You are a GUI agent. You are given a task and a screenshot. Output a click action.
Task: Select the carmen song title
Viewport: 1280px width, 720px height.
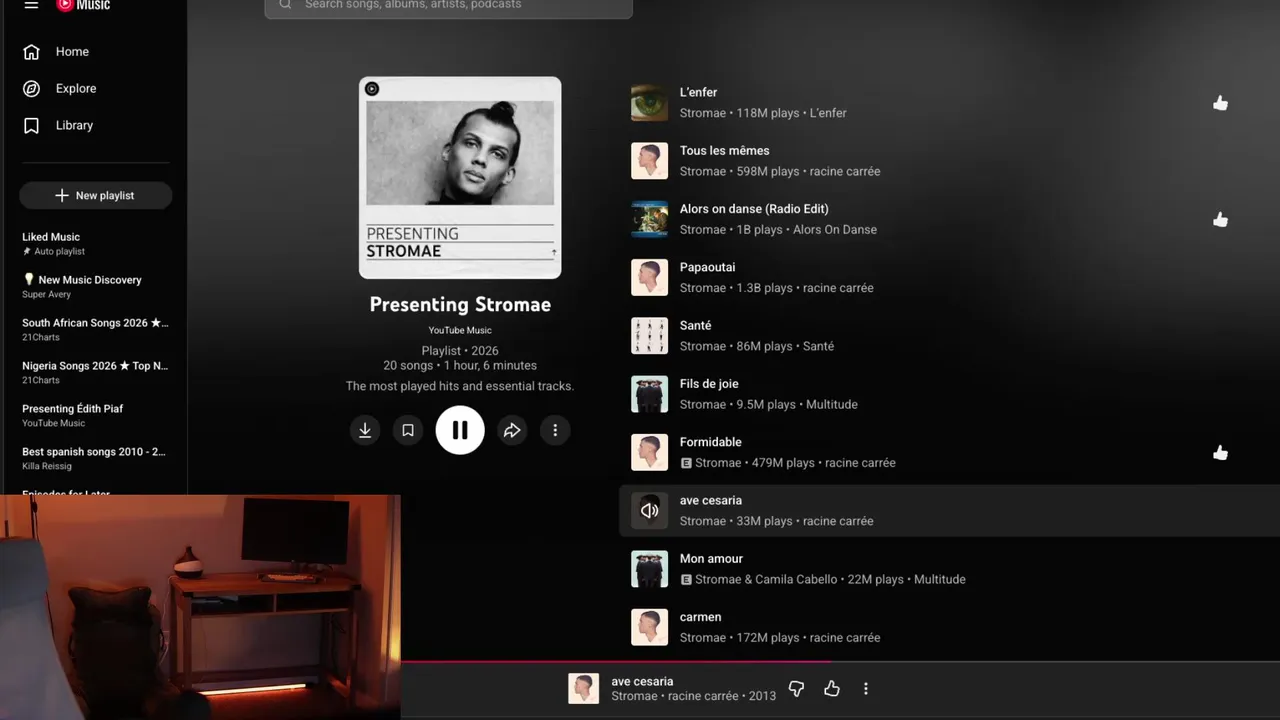click(x=700, y=617)
